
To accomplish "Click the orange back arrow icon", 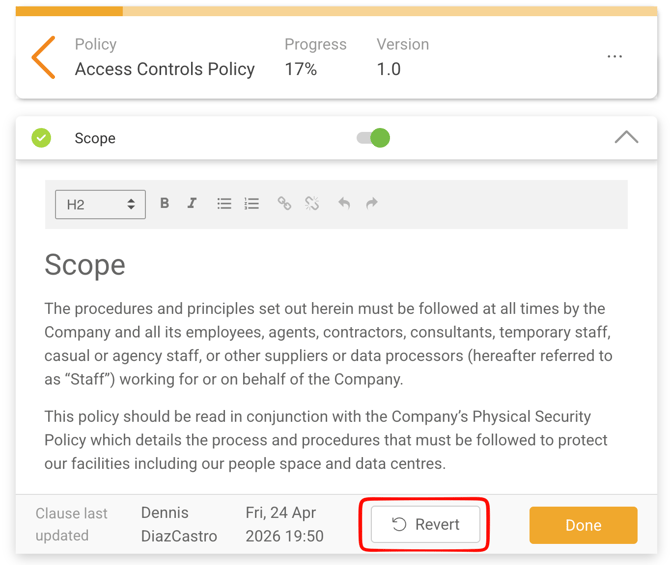I will tap(43, 58).
